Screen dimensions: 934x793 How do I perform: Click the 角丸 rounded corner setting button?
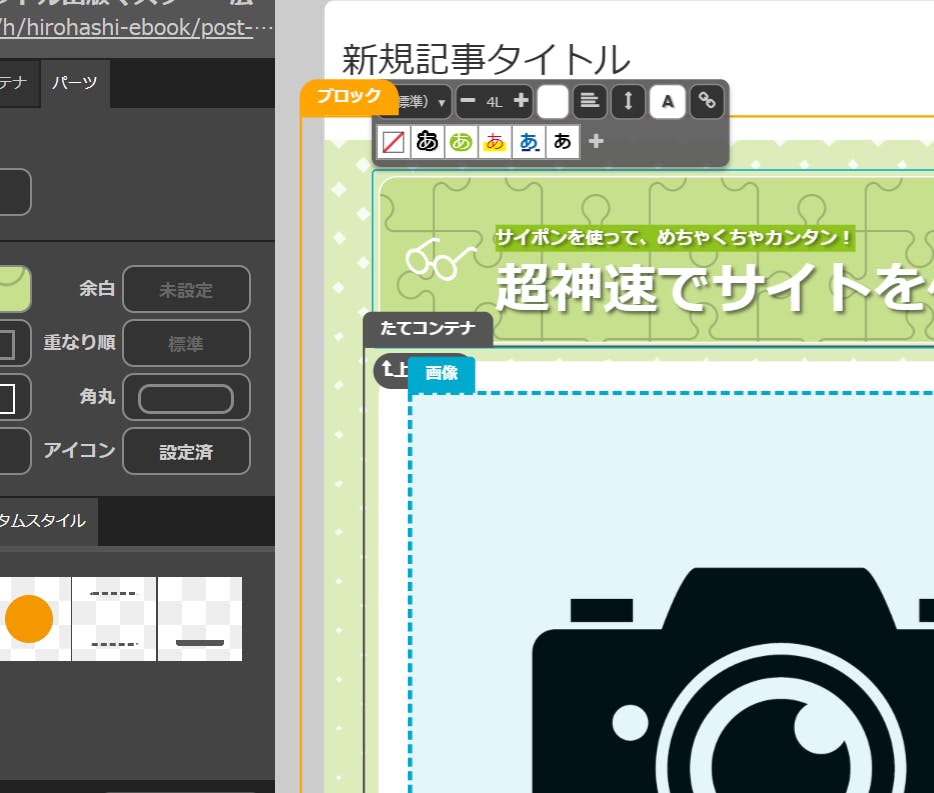click(186, 398)
